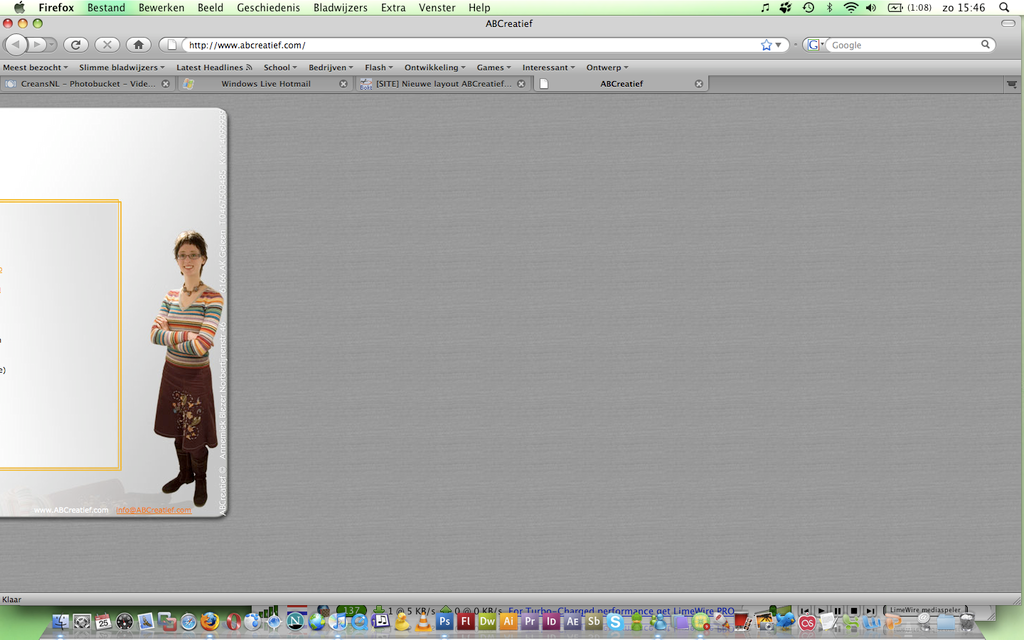Click the Stop loading button

(107, 45)
